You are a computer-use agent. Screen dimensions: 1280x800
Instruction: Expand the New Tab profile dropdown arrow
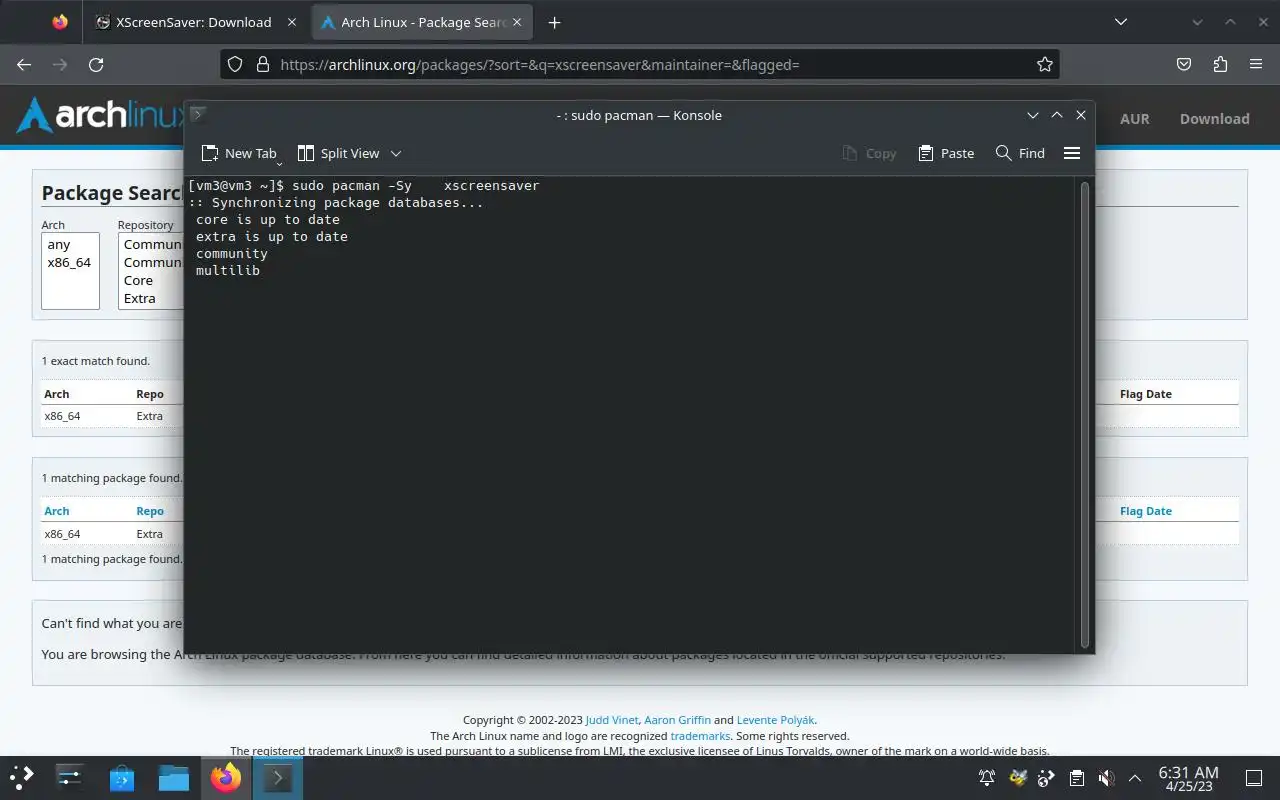[x=280, y=162]
